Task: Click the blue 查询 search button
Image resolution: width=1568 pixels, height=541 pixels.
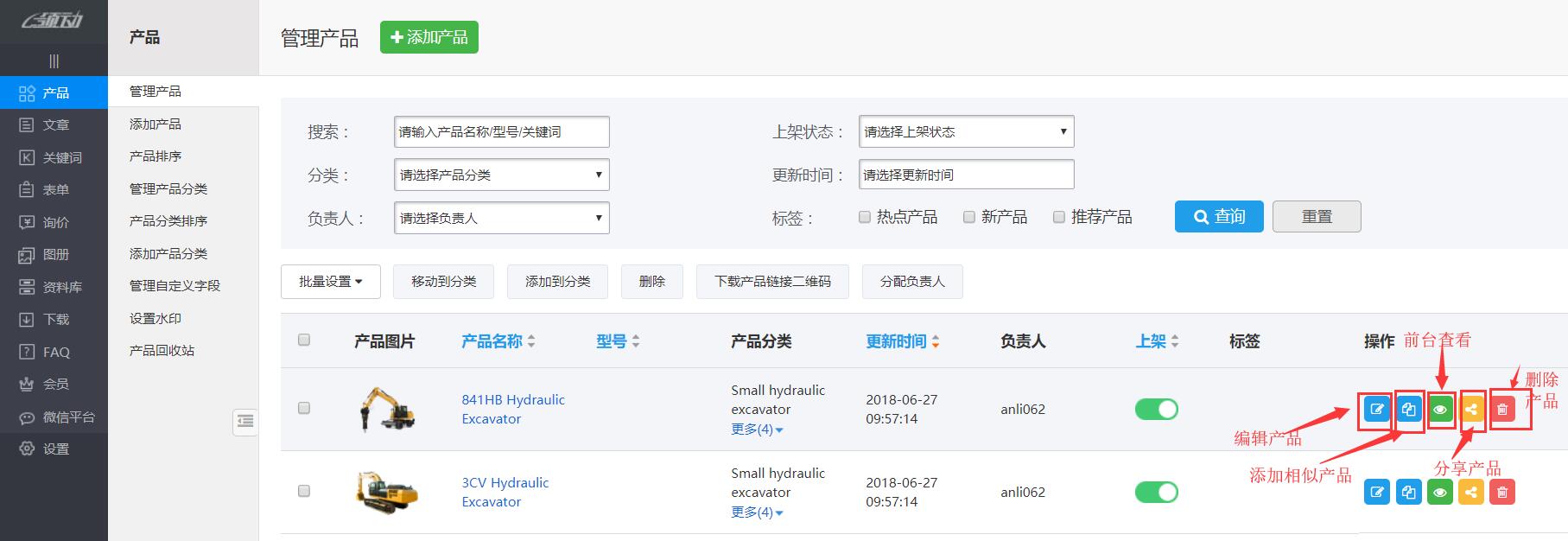Action: [1218, 217]
